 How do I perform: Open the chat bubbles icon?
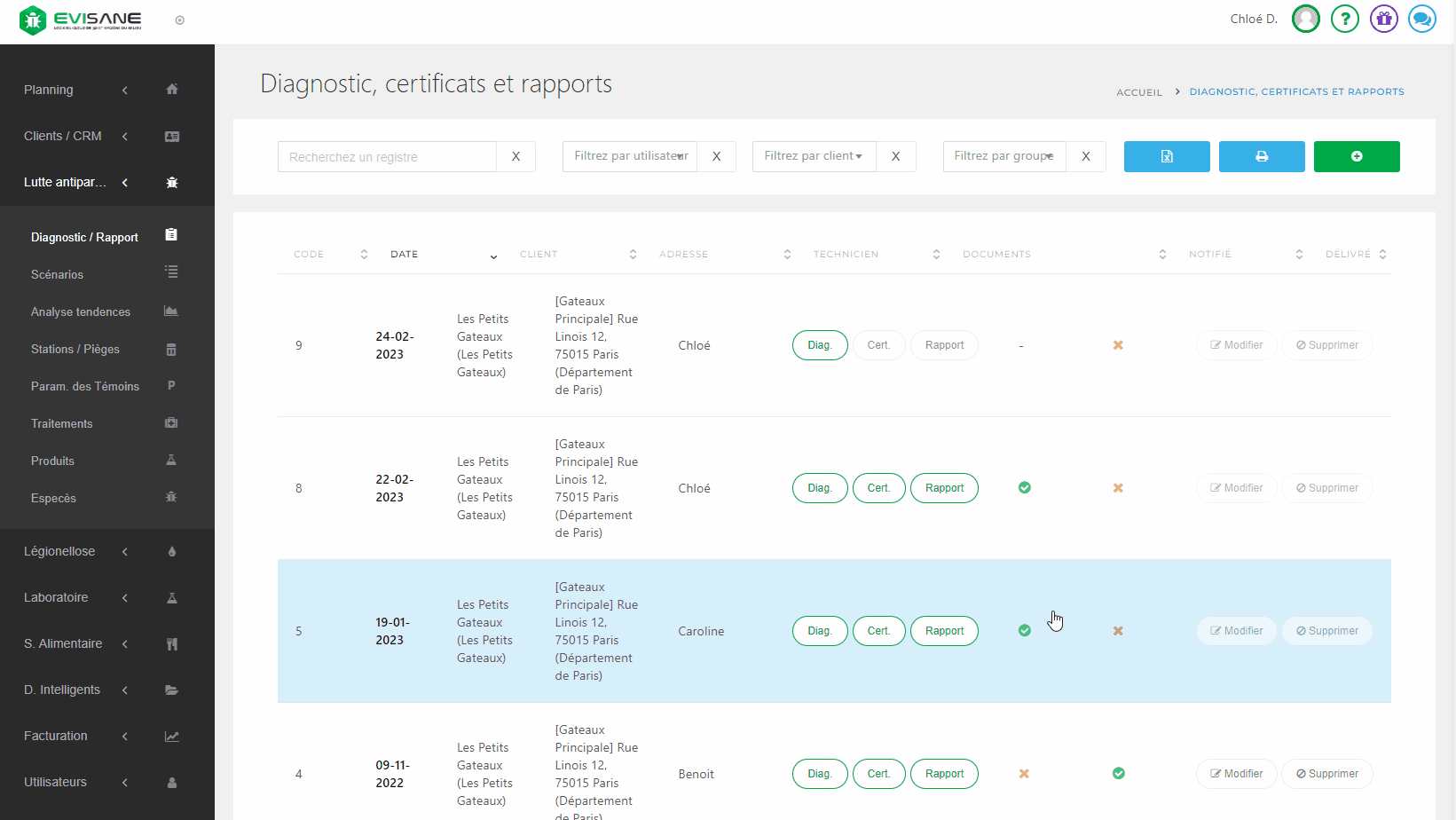[x=1421, y=19]
